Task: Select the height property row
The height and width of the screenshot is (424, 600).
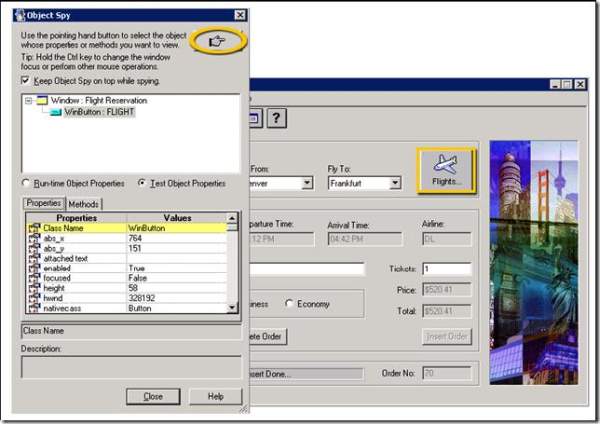Action: [127, 288]
